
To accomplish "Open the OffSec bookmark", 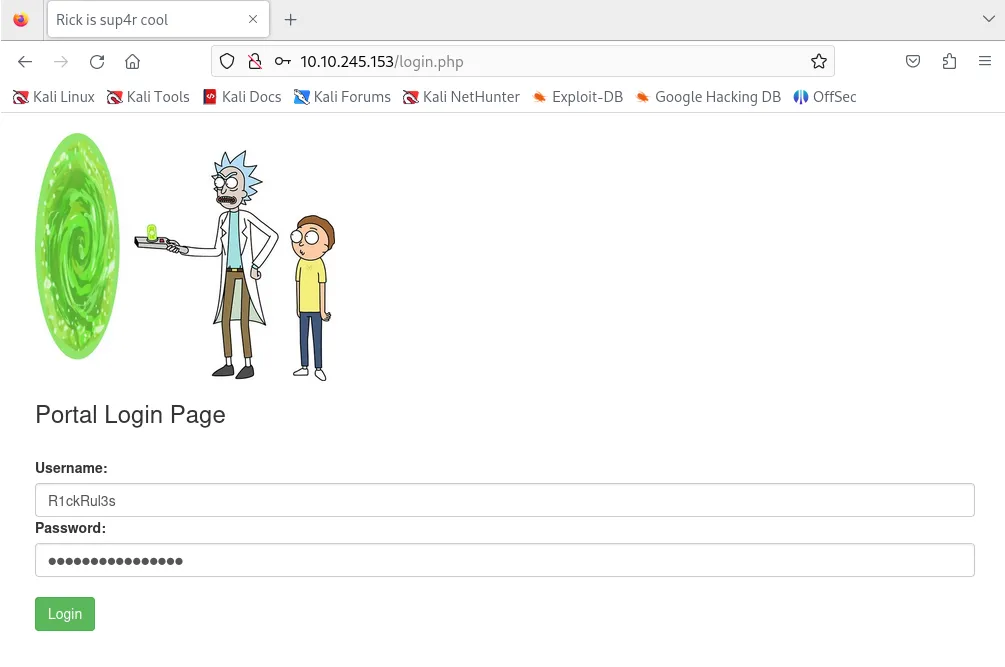I will tap(826, 97).
